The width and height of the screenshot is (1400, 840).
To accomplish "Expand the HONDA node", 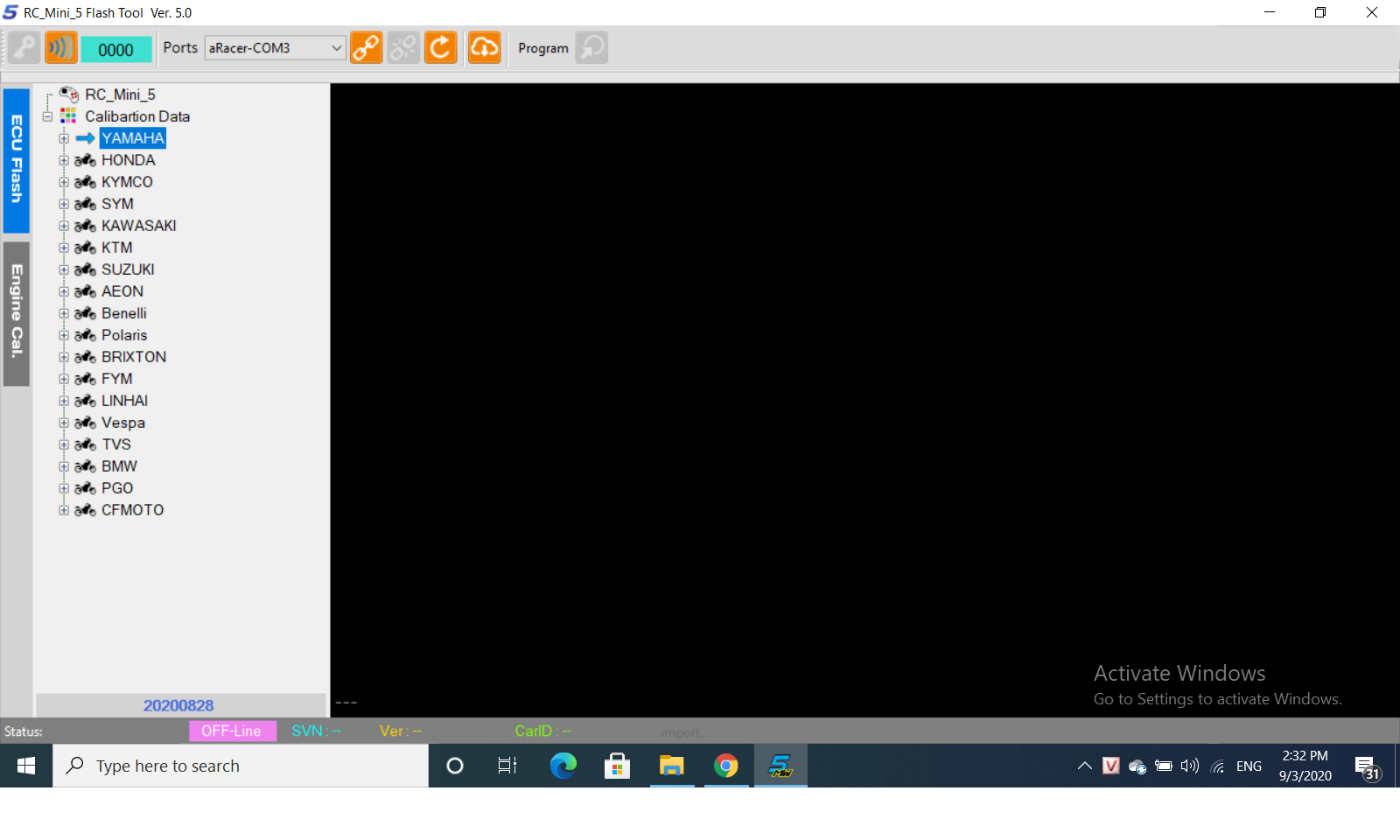I will [64, 160].
